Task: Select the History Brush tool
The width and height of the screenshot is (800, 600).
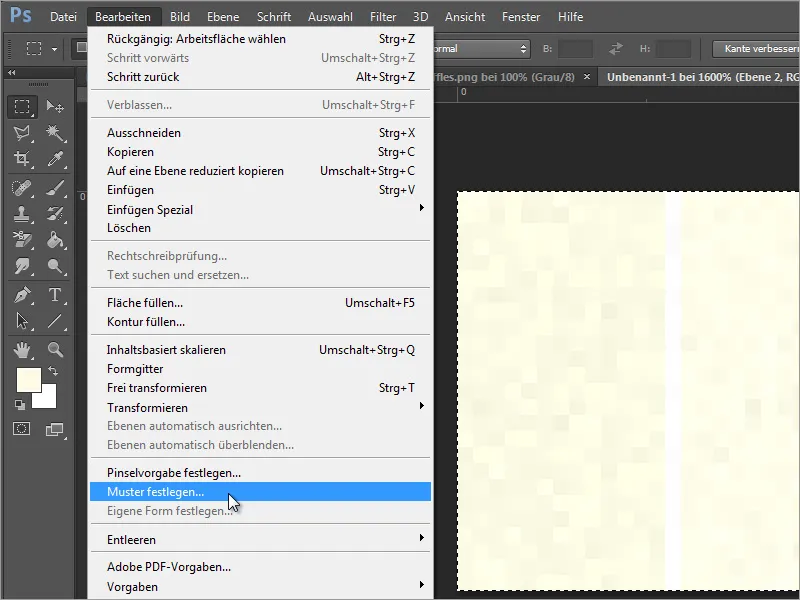Action: click(55, 214)
